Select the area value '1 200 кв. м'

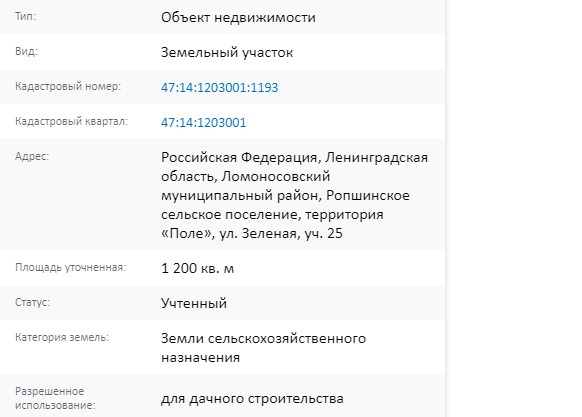coord(197,268)
